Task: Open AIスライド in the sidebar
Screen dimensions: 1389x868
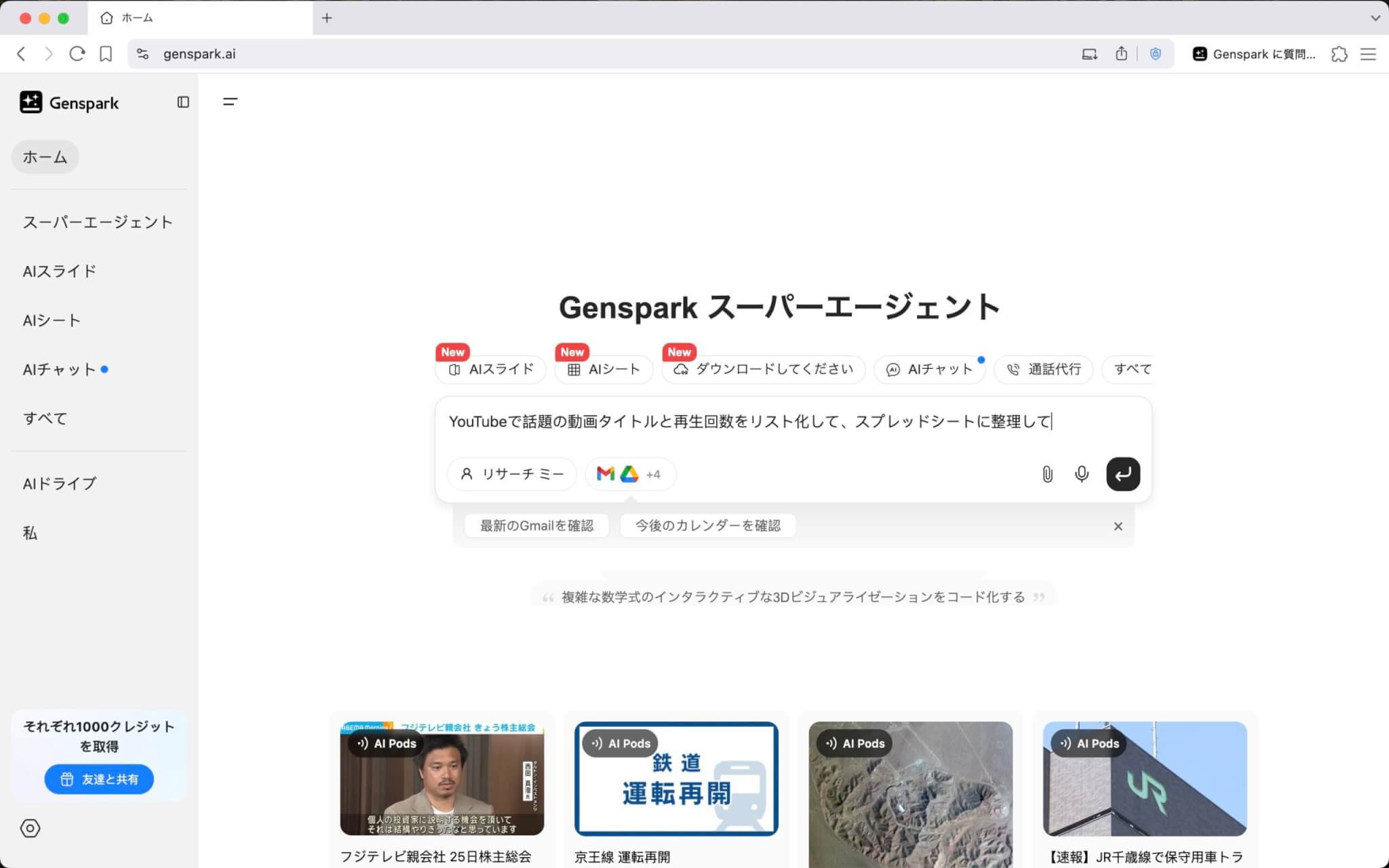Action: click(x=60, y=271)
